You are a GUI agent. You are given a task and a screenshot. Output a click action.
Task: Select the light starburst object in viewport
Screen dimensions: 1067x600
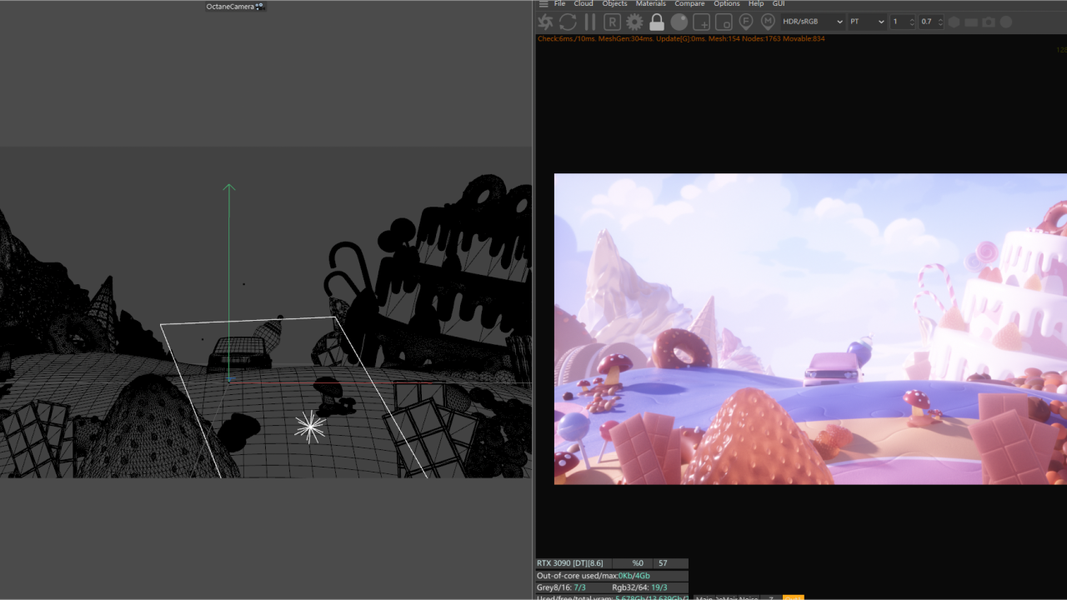[x=310, y=427]
